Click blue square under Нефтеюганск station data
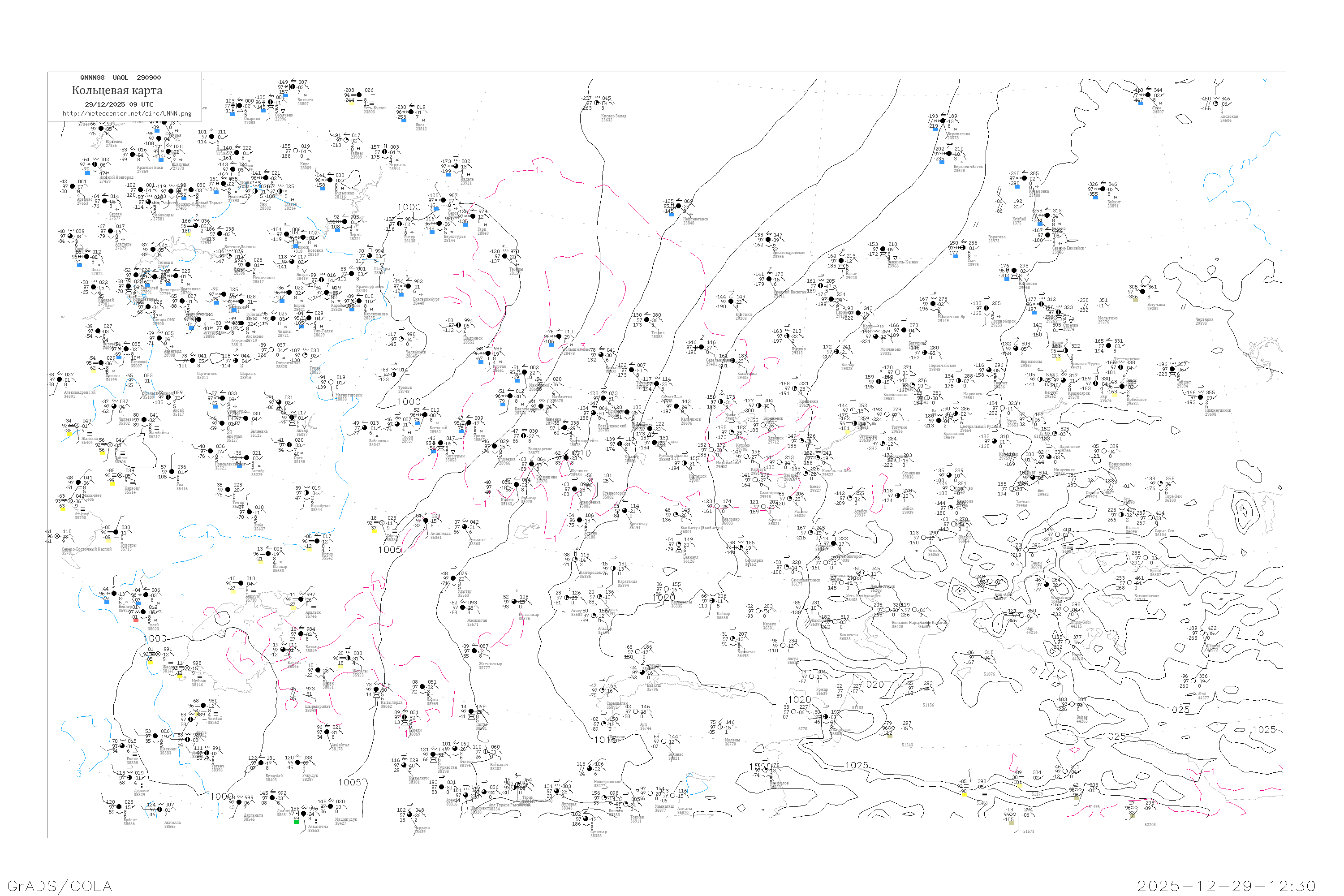This screenshot has height=896, width=1344. [x=672, y=214]
